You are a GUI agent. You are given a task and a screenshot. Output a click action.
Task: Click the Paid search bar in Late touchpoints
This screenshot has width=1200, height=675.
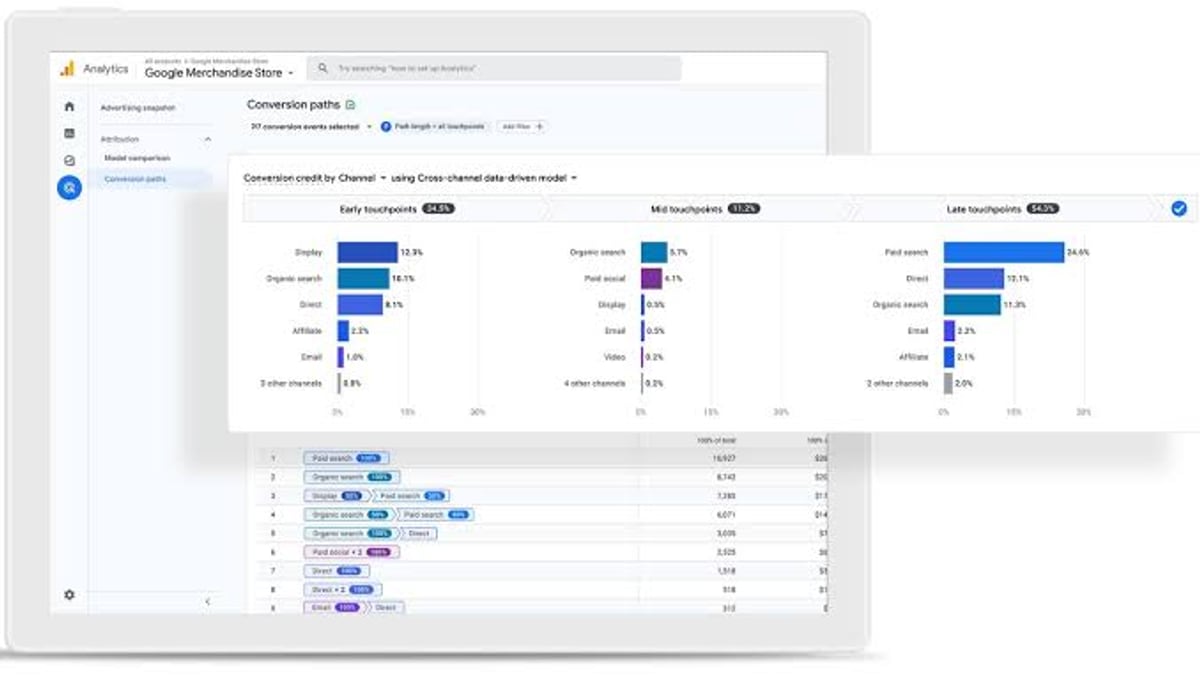(x=1004, y=253)
